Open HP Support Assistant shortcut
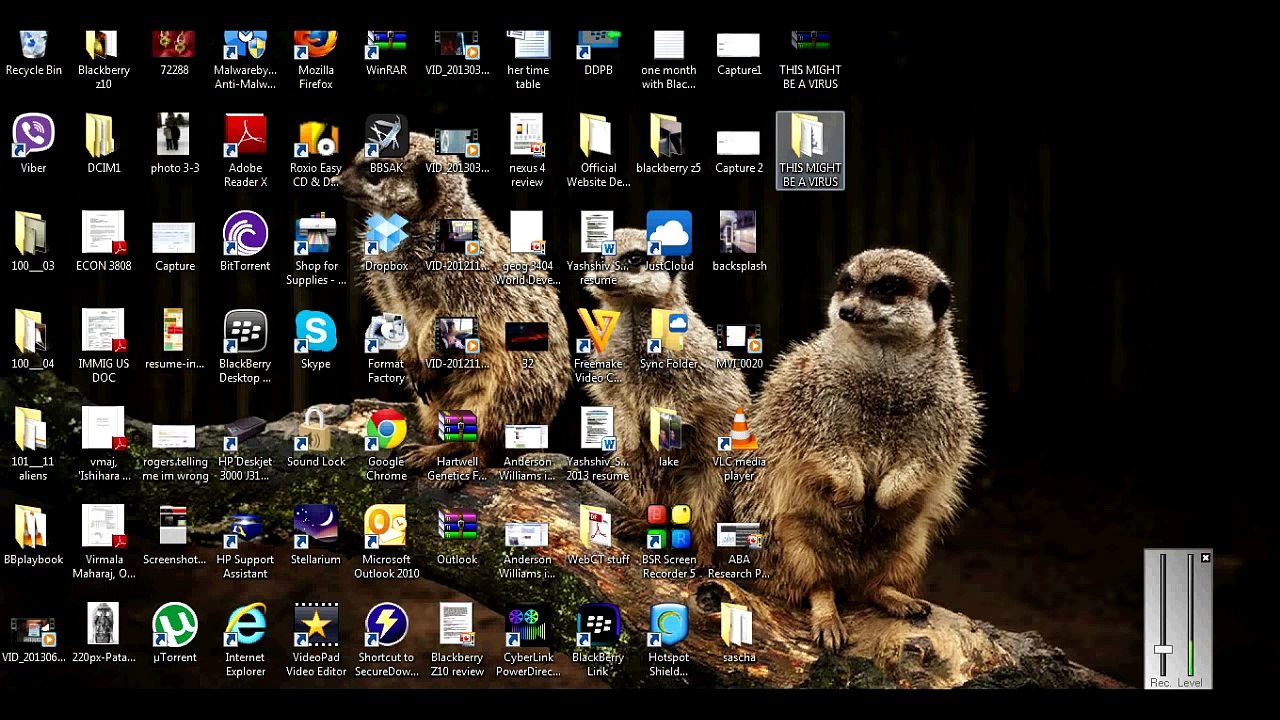The image size is (1280, 720). (245, 544)
